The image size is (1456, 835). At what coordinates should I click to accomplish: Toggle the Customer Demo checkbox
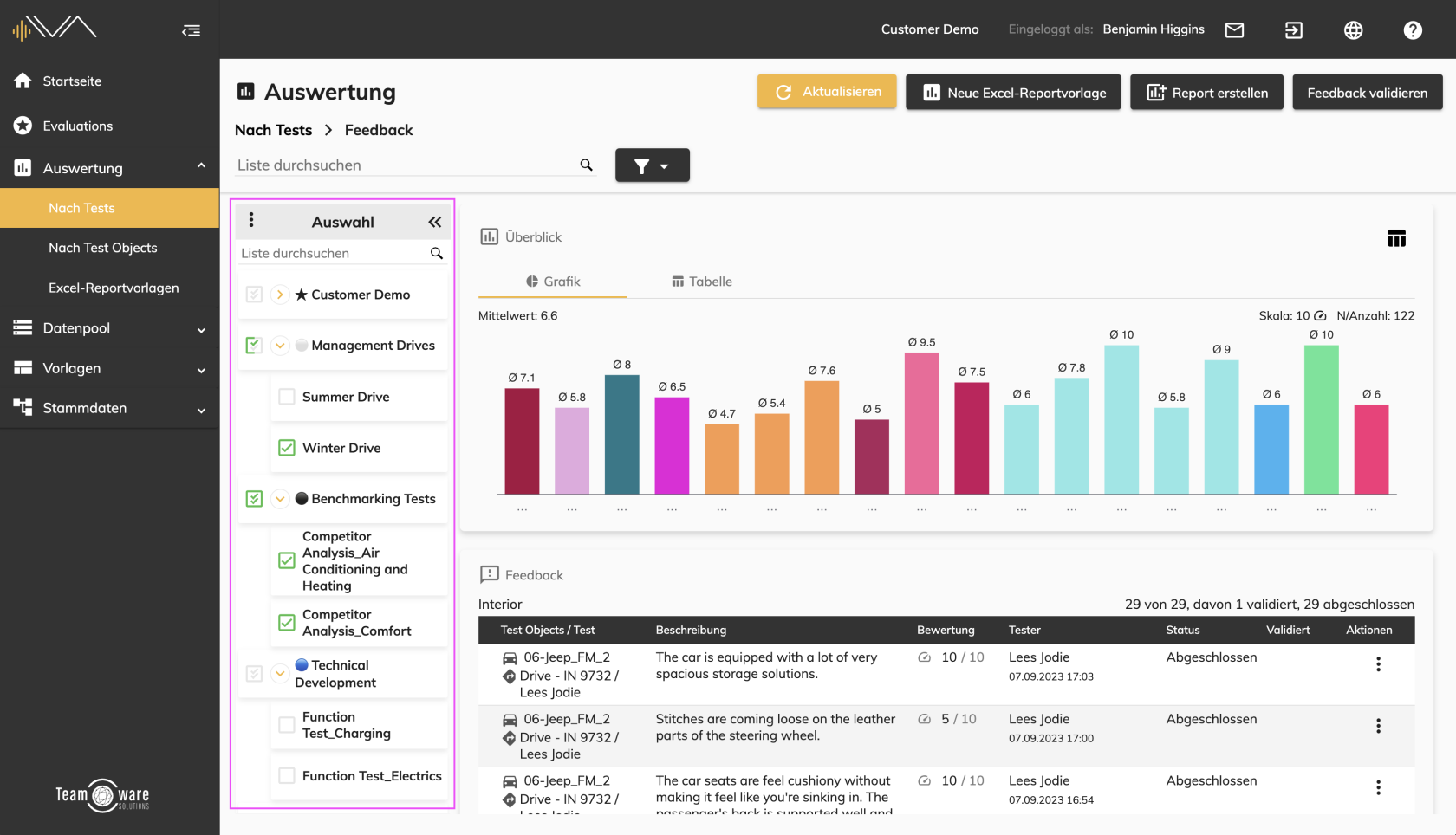point(254,295)
